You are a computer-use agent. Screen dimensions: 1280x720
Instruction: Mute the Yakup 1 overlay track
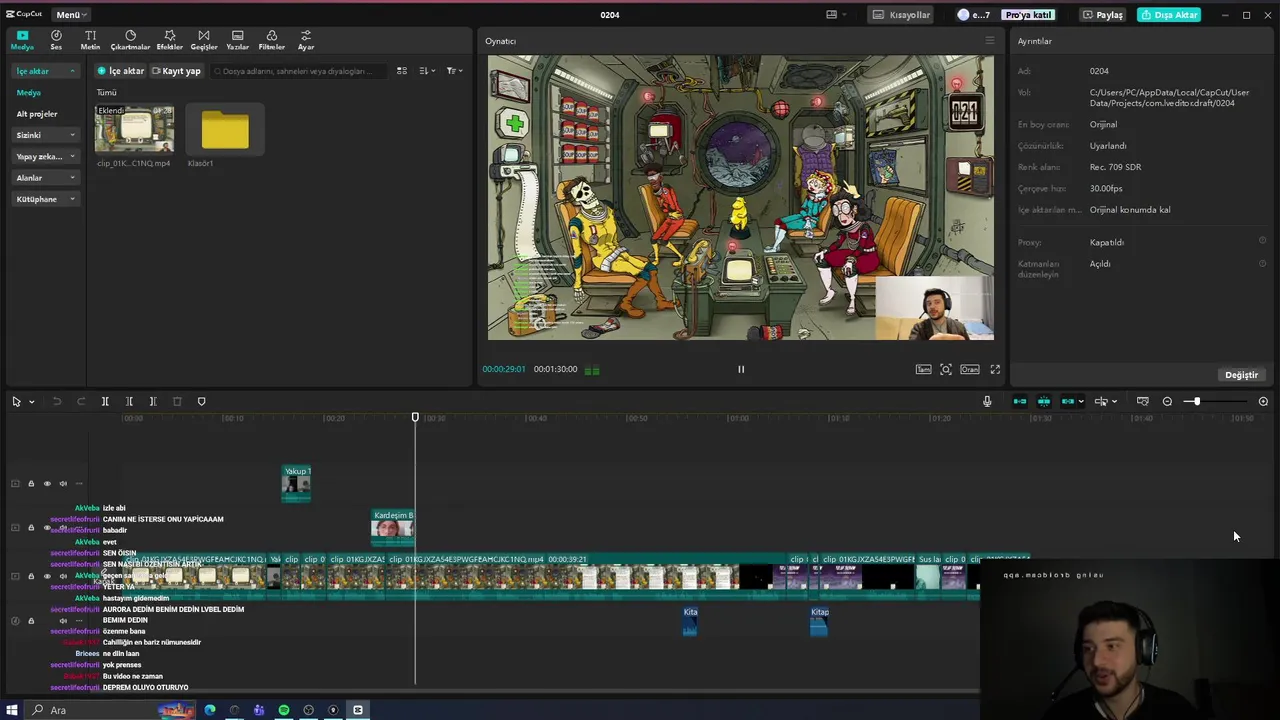tap(63, 483)
